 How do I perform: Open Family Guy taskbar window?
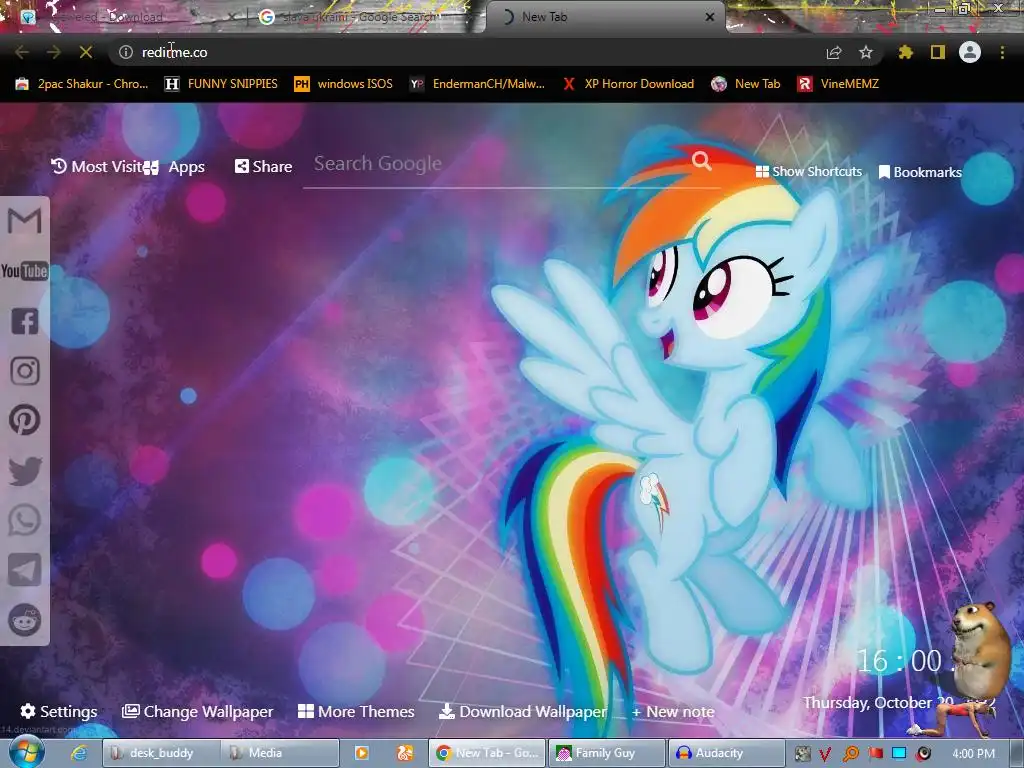[606, 753]
